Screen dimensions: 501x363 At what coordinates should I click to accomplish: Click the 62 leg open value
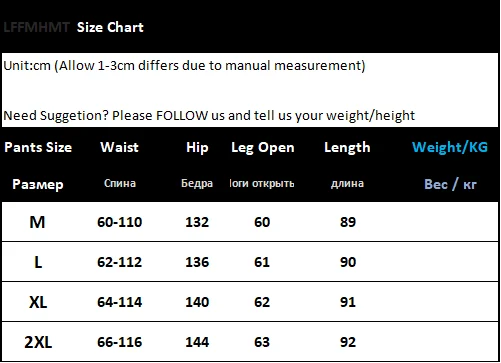(x=262, y=302)
